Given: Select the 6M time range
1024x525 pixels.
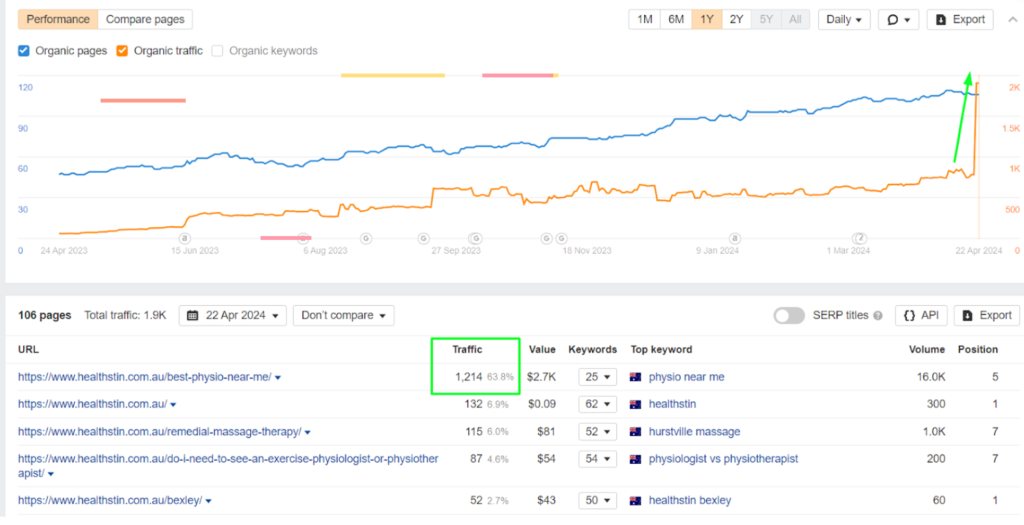Looking at the screenshot, I should 676,19.
